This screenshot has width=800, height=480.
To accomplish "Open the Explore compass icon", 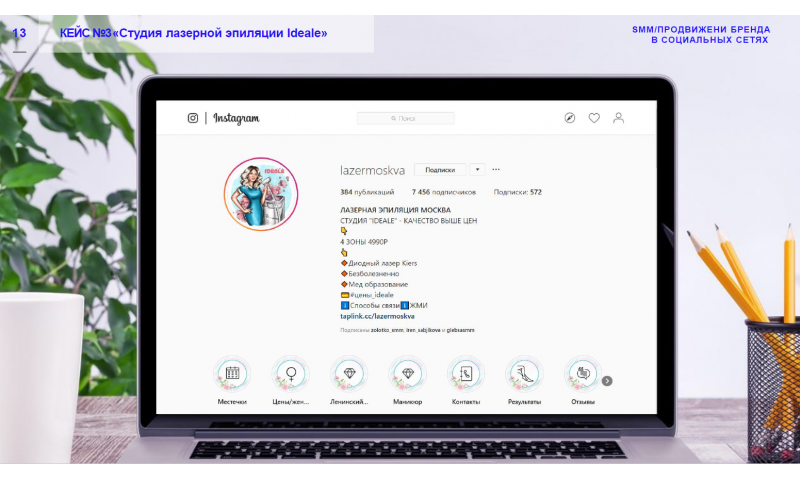I will (x=570, y=118).
